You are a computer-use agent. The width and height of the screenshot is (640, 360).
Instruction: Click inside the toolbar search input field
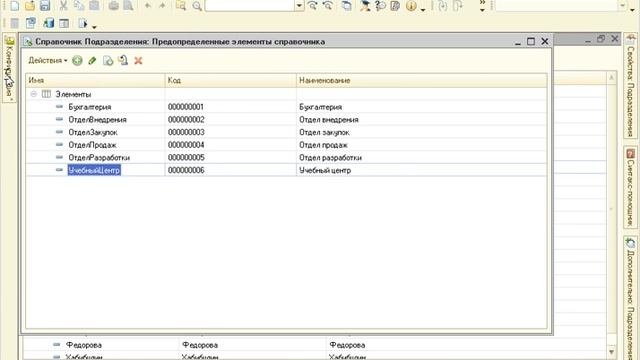(250, 5)
